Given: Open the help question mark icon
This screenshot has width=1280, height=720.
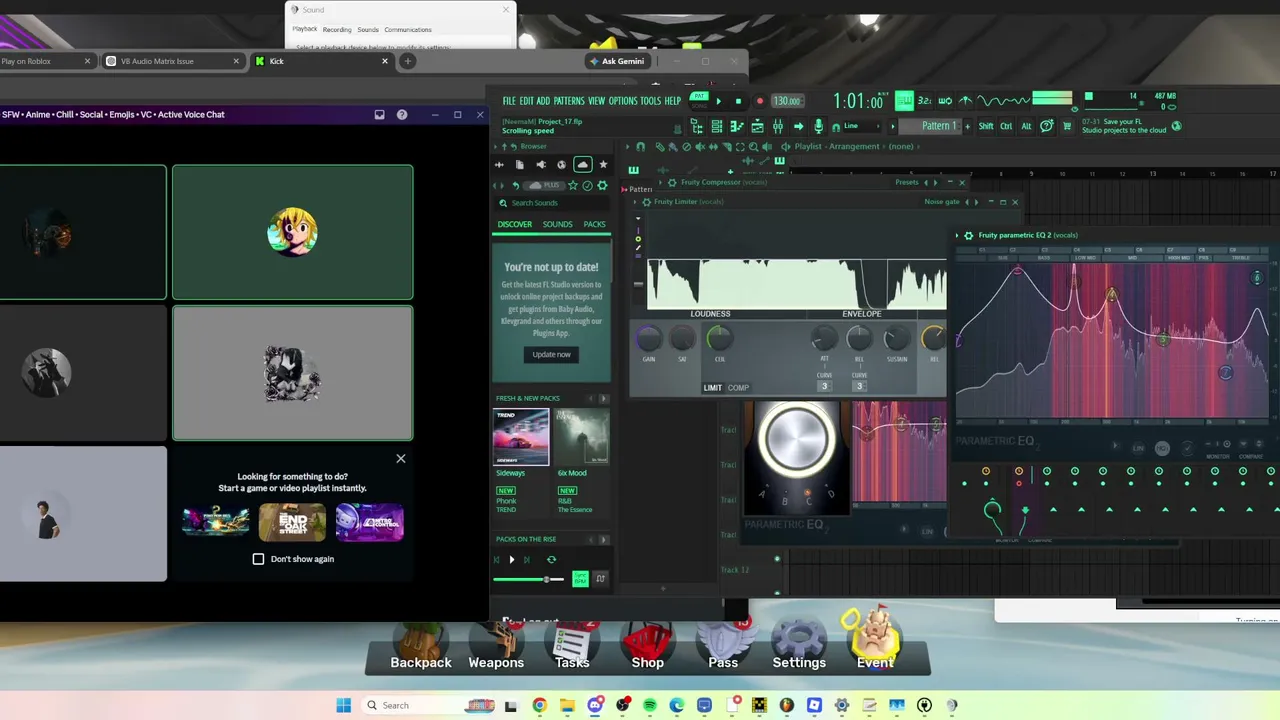Looking at the screenshot, I should (1046, 126).
